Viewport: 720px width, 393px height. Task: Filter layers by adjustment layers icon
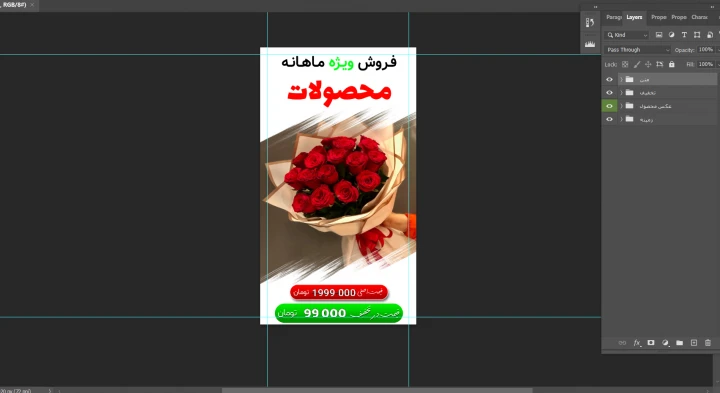click(x=671, y=35)
